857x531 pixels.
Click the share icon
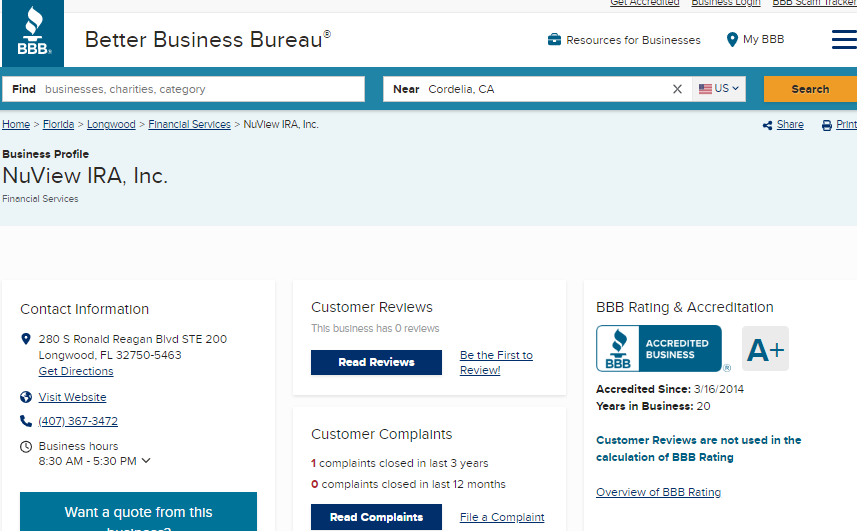click(x=767, y=126)
